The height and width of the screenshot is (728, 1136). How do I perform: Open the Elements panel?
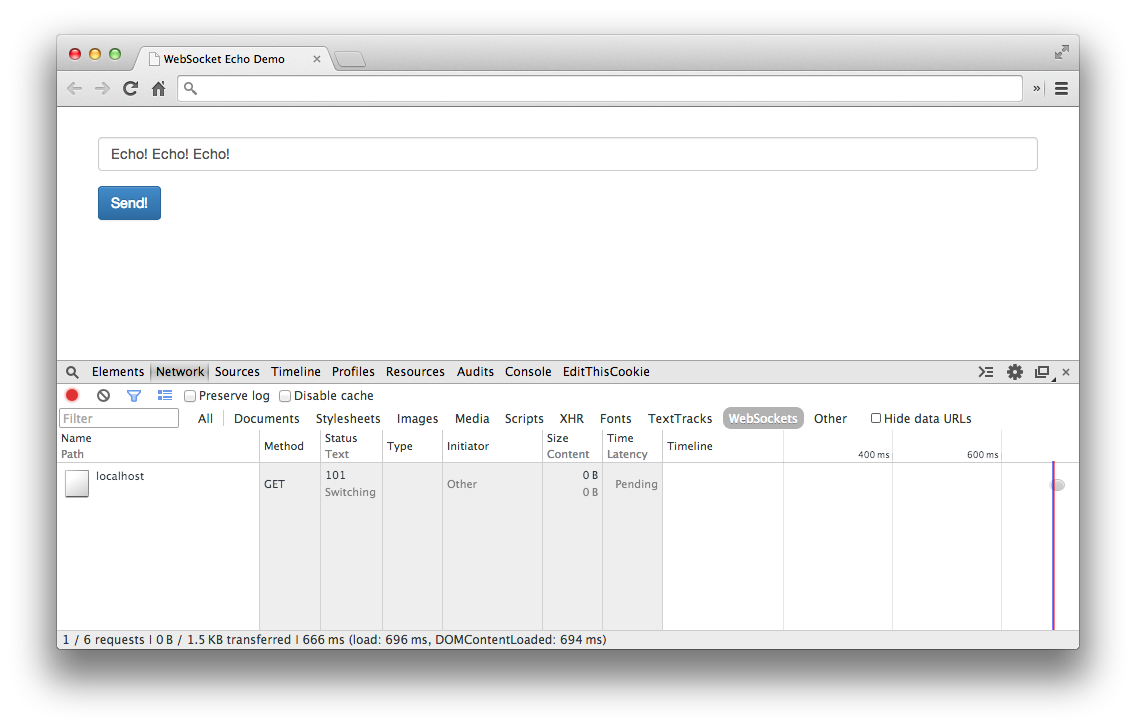117,372
